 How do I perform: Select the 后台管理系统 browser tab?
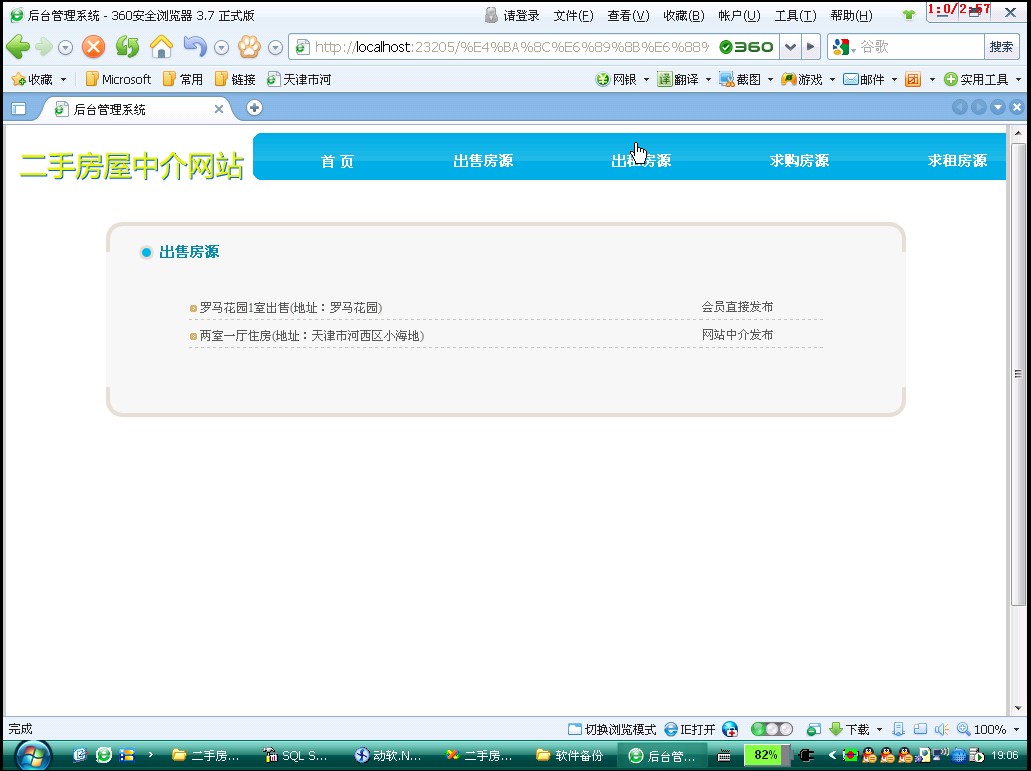(135, 109)
